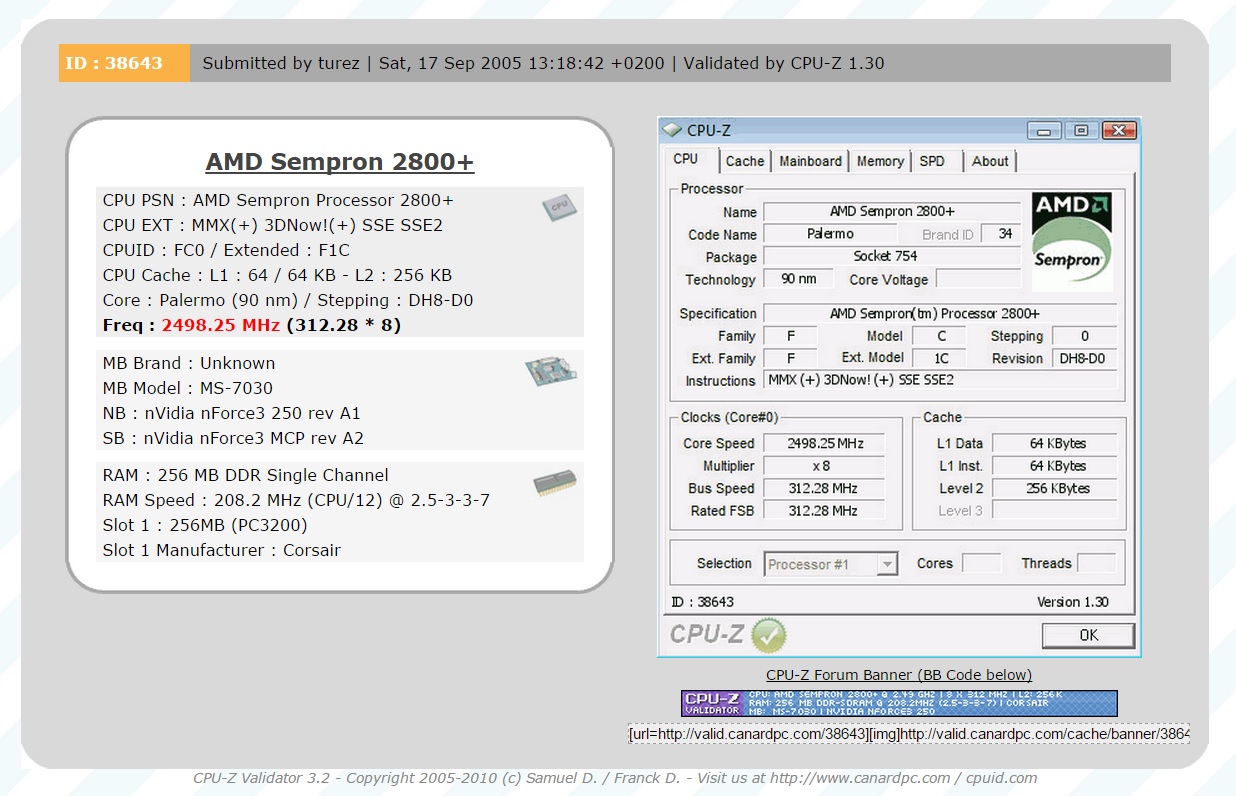Click the Bus Speed value 312.28 MHz
1236x796 pixels.
[x=824, y=488]
